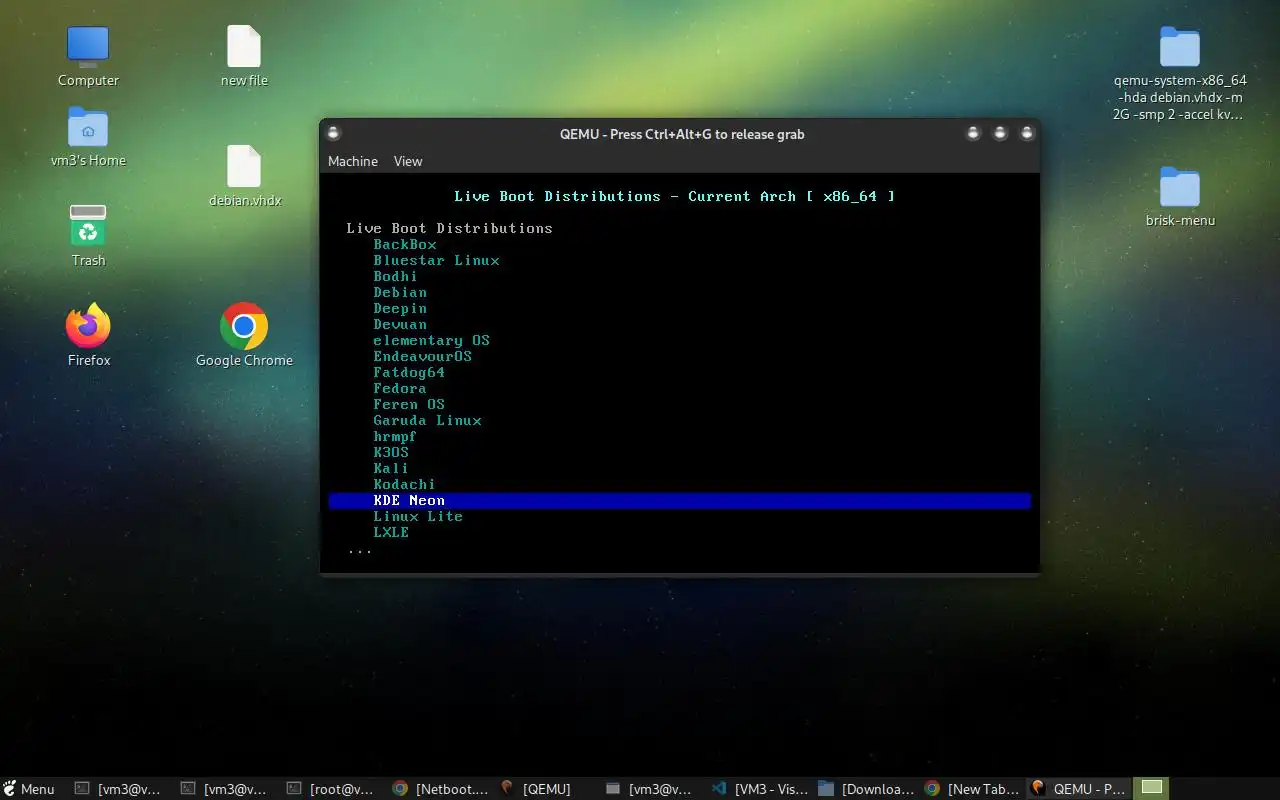The image size is (1280, 800).
Task: Select the debian.vhdx file icon
Action: pyautogui.click(x=244, y=167)
